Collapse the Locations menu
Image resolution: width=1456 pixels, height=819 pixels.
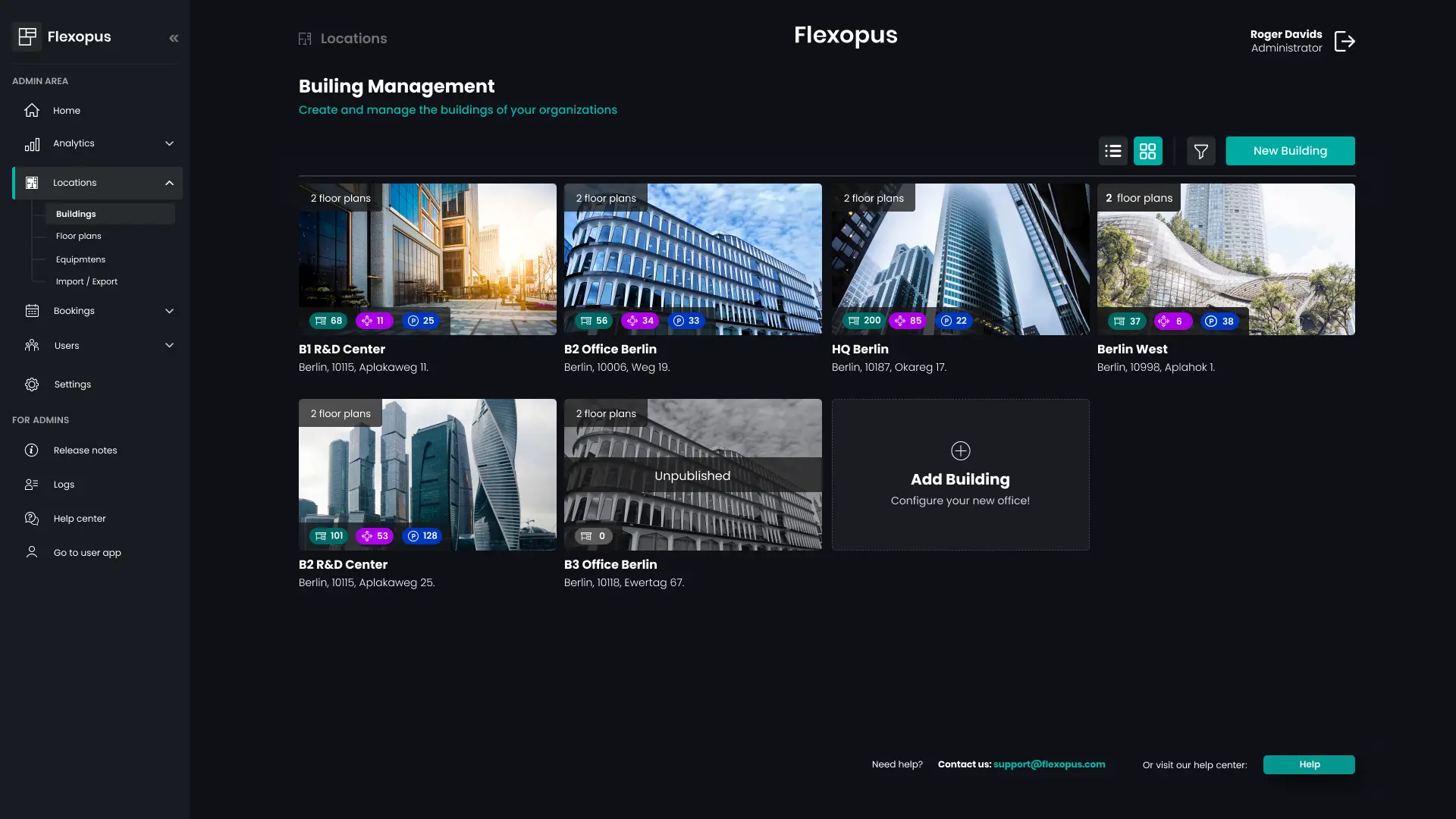(x=168, y=182)
